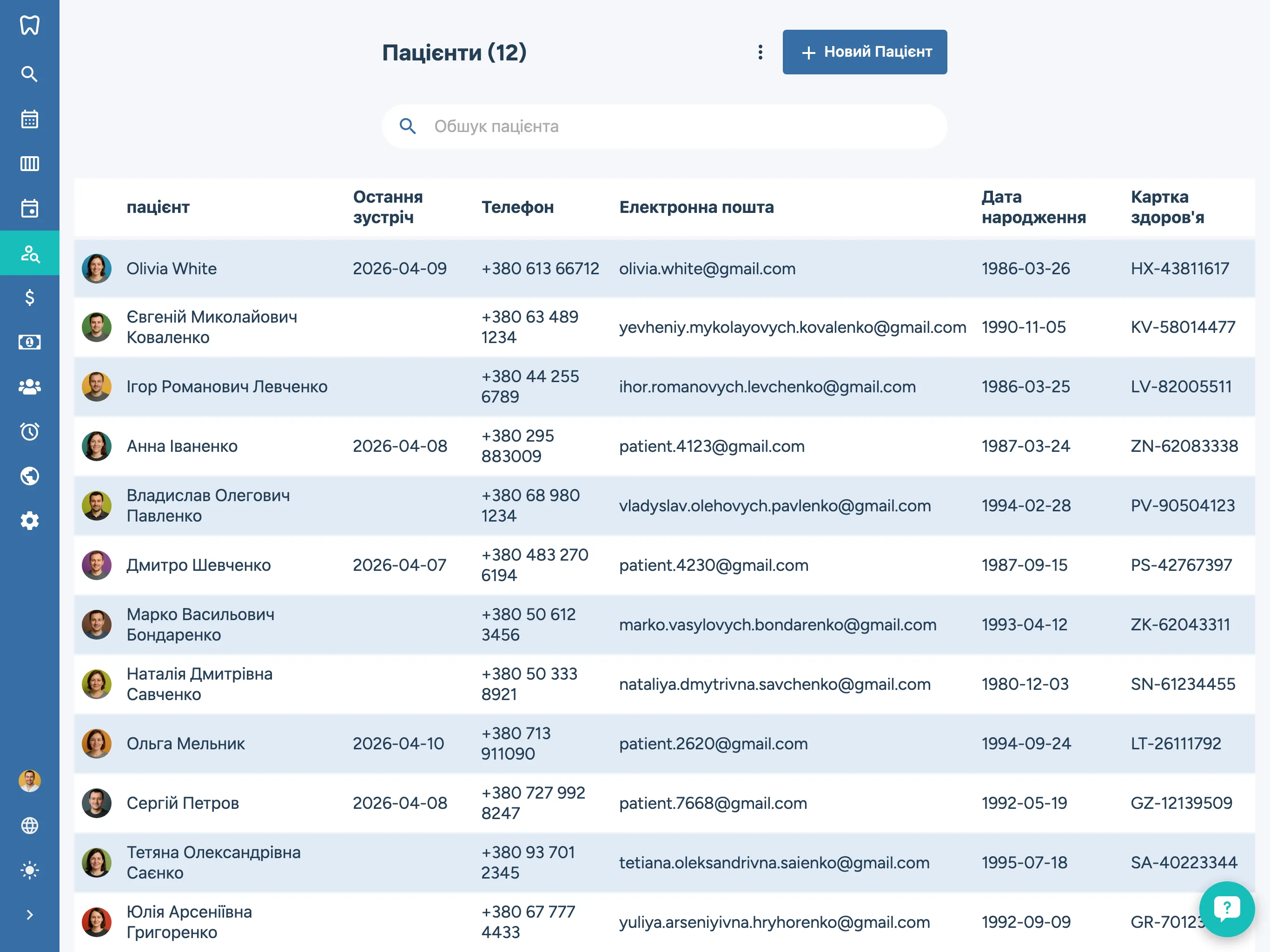
Task: Open the columns board sidebar icon
Action: (x=29, y=164)
